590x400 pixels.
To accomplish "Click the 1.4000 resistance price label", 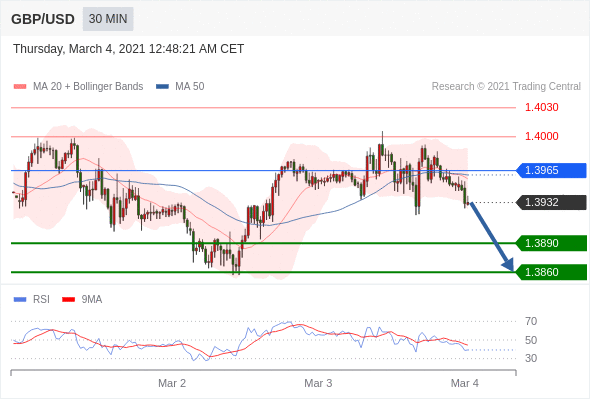I will point(541,136).
